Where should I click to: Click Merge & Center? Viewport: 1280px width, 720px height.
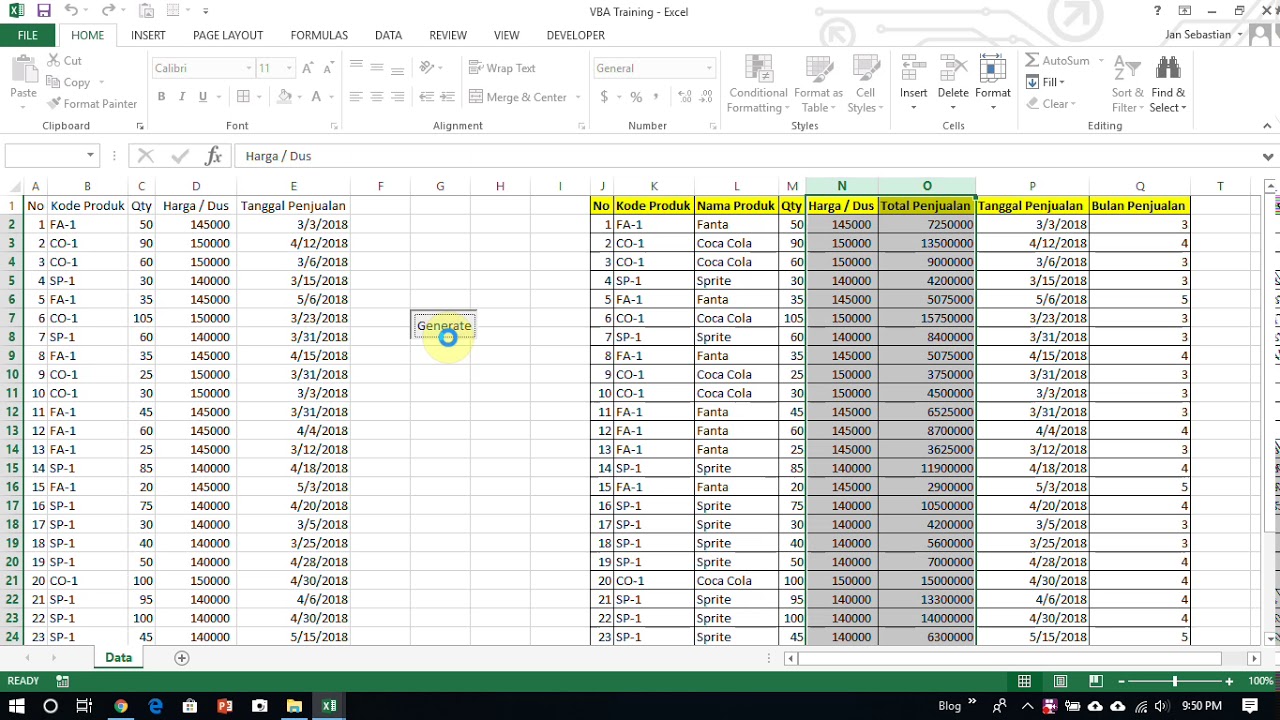[518, 97]
